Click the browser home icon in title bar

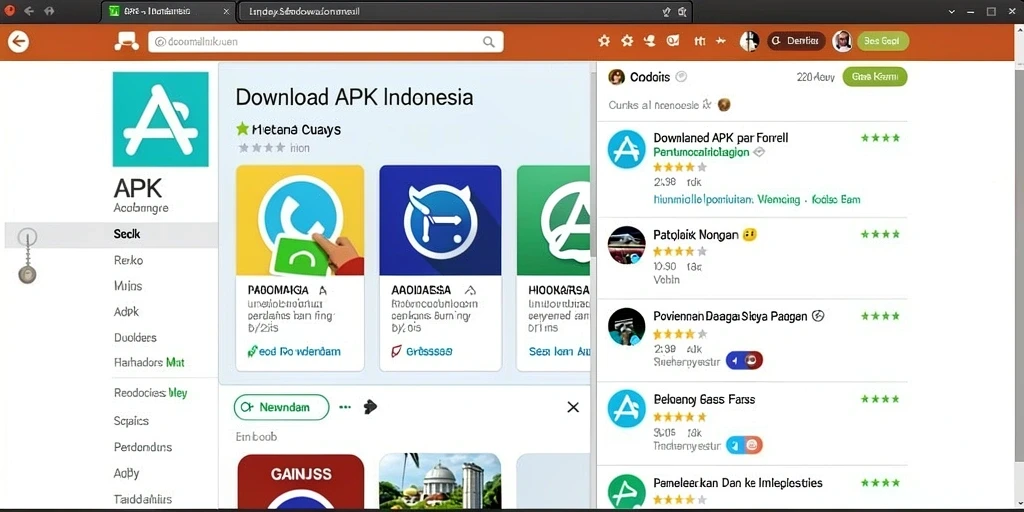click(x=50, y=11)
